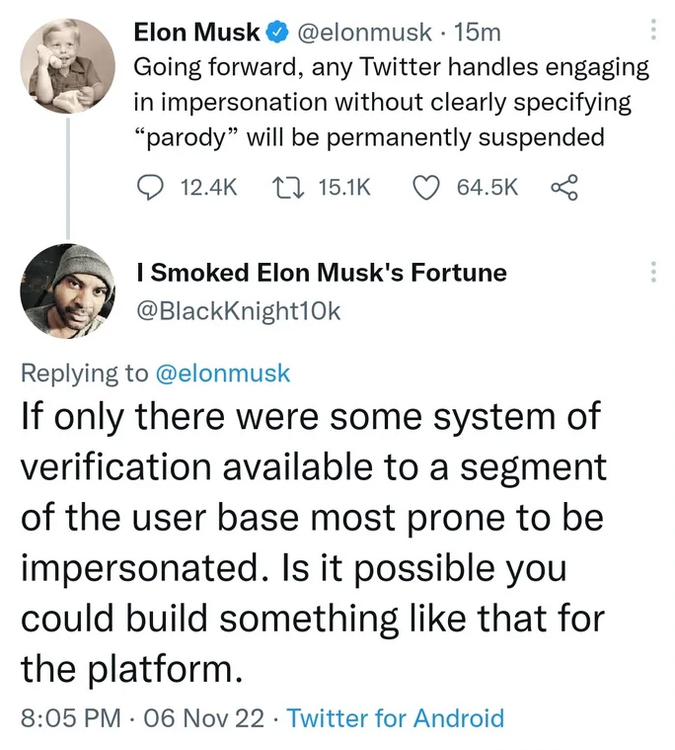Viewport: 675px width, 750px height.
Task: Open Elon Musk's profile picture
Action: pyautogui.click(x=68, y=66)
